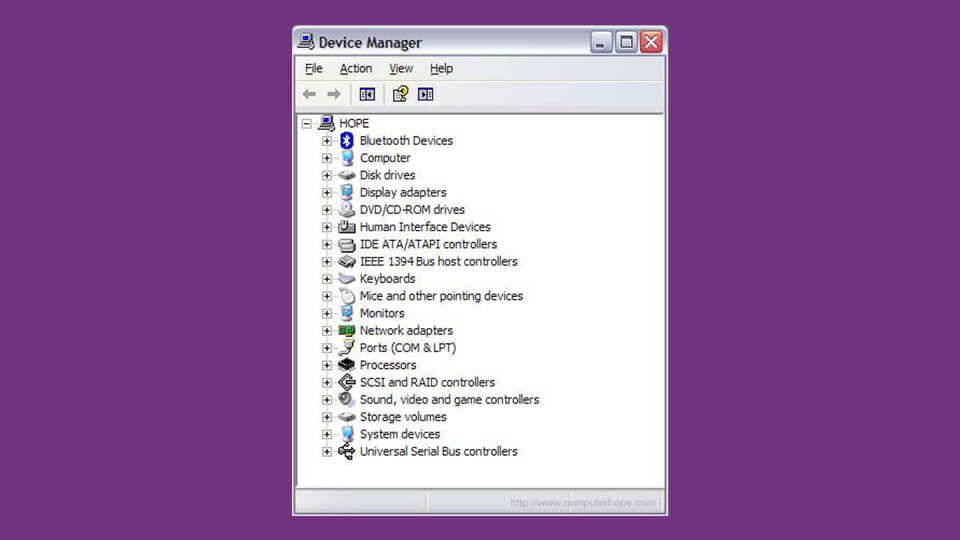Expand the Sound, video and game controllers
Image resolution: width=960 pixels, height=540 pixels.
pyautogui.click(x=326, y=400)
